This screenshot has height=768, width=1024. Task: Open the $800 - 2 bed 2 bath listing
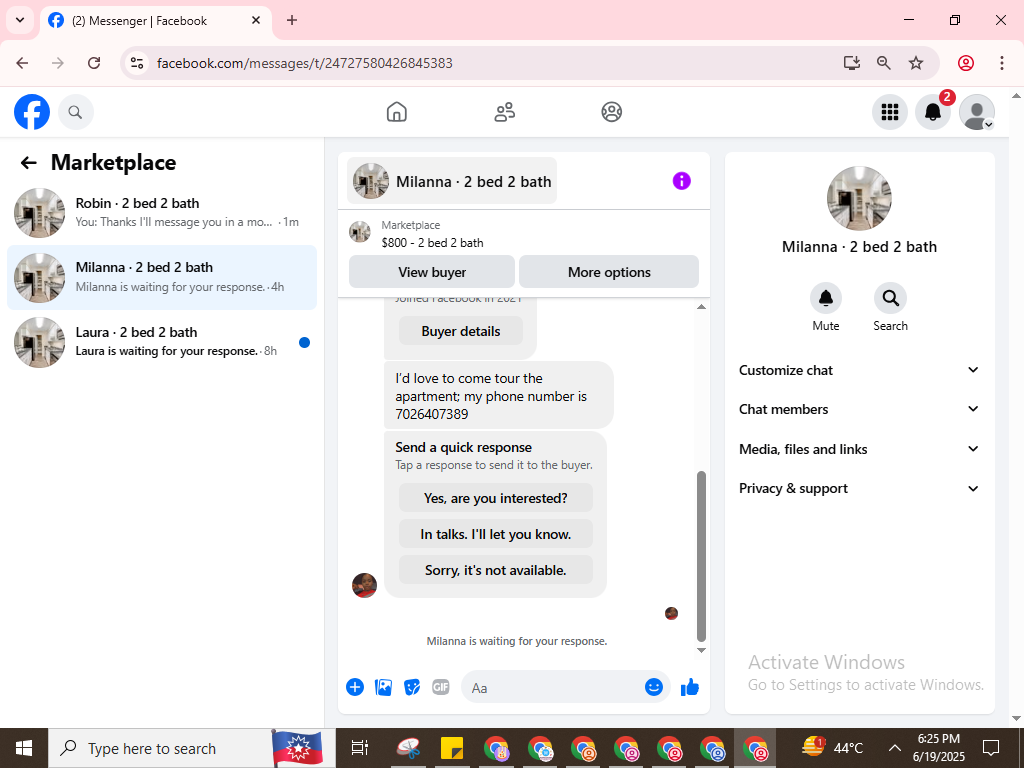click(x=432, y=243)
